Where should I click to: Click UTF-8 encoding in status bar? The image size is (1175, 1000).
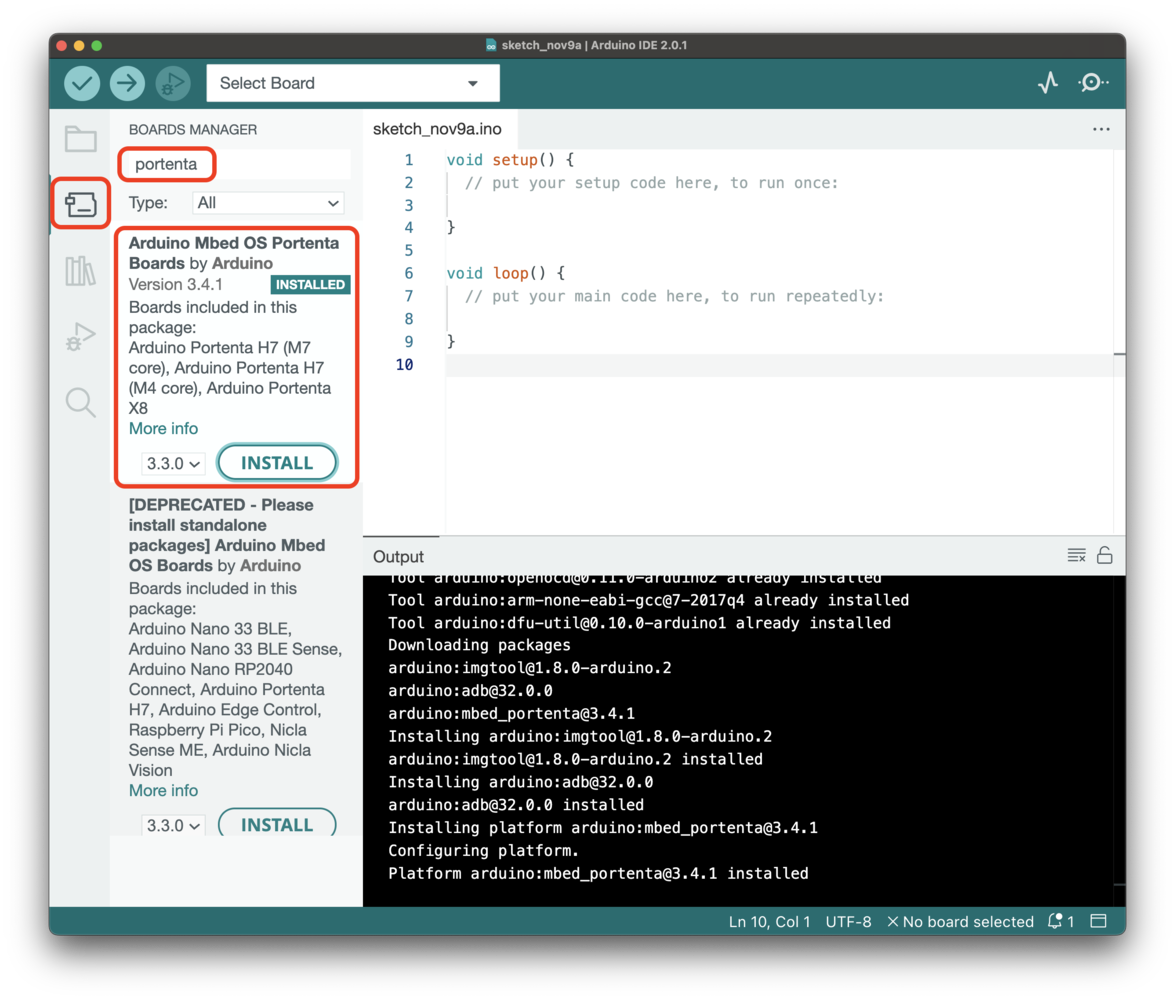pos(848,921)
